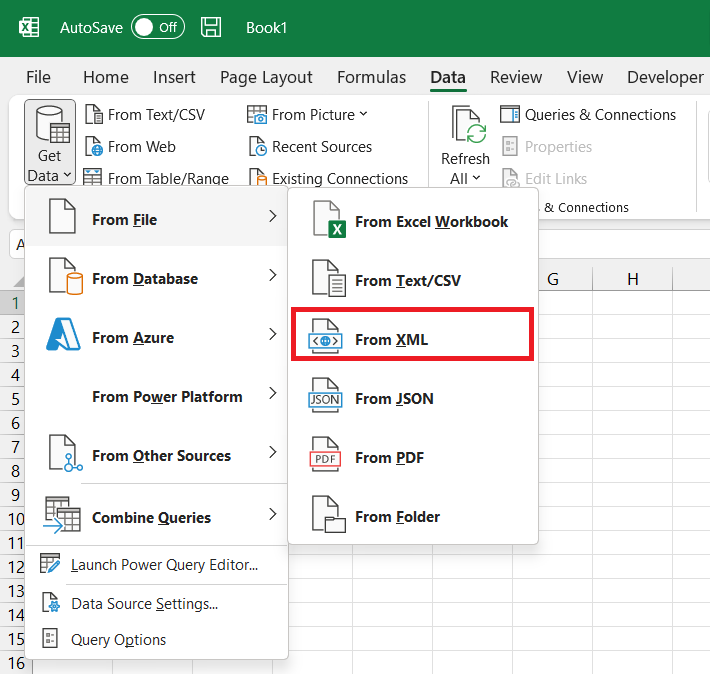
Task: Switch to the View tab
Action: [x=585, y=77]
